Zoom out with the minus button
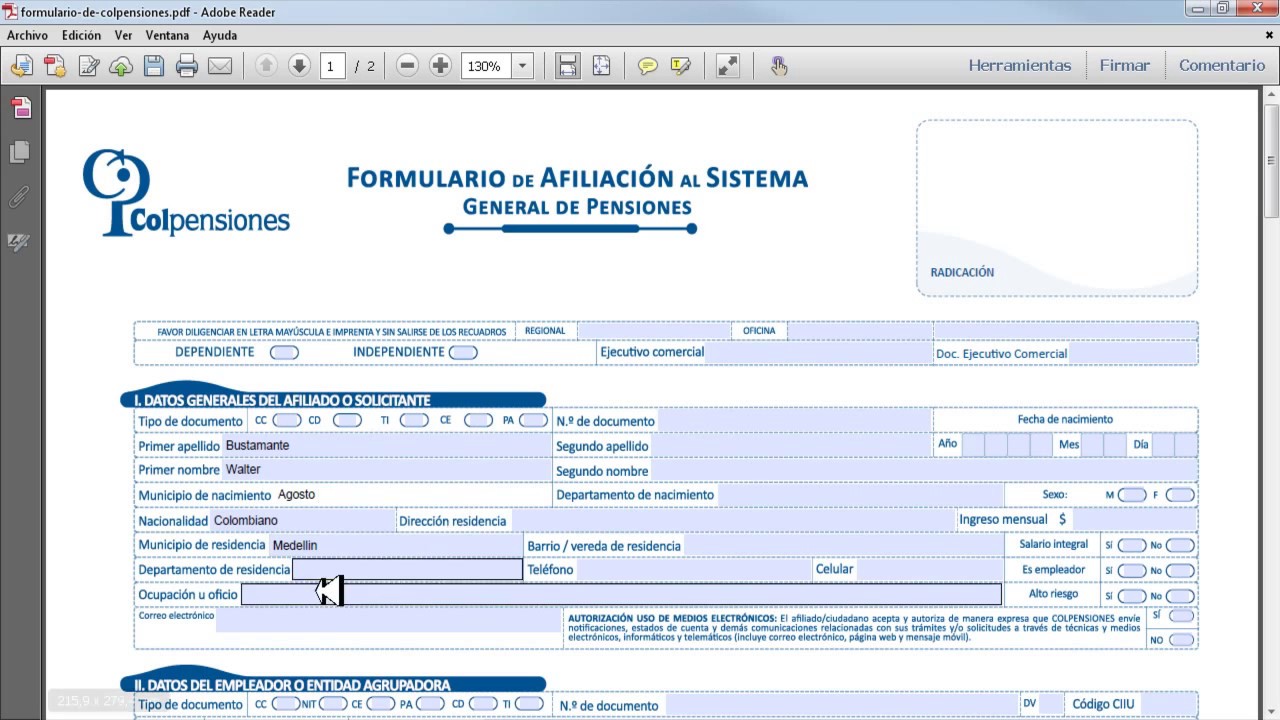This screenshot has width=1280, height=720. pos(407,66)
